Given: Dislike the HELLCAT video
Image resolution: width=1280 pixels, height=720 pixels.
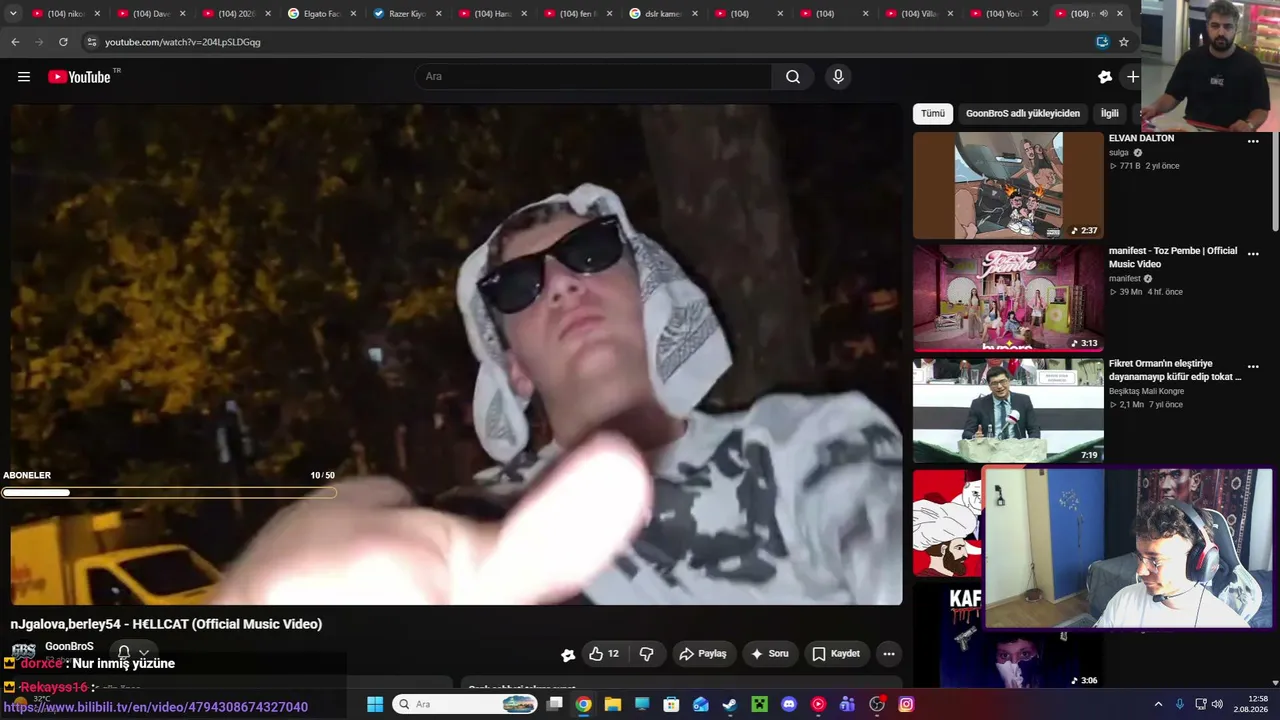Looking at the screenshot, I should 647,654.
